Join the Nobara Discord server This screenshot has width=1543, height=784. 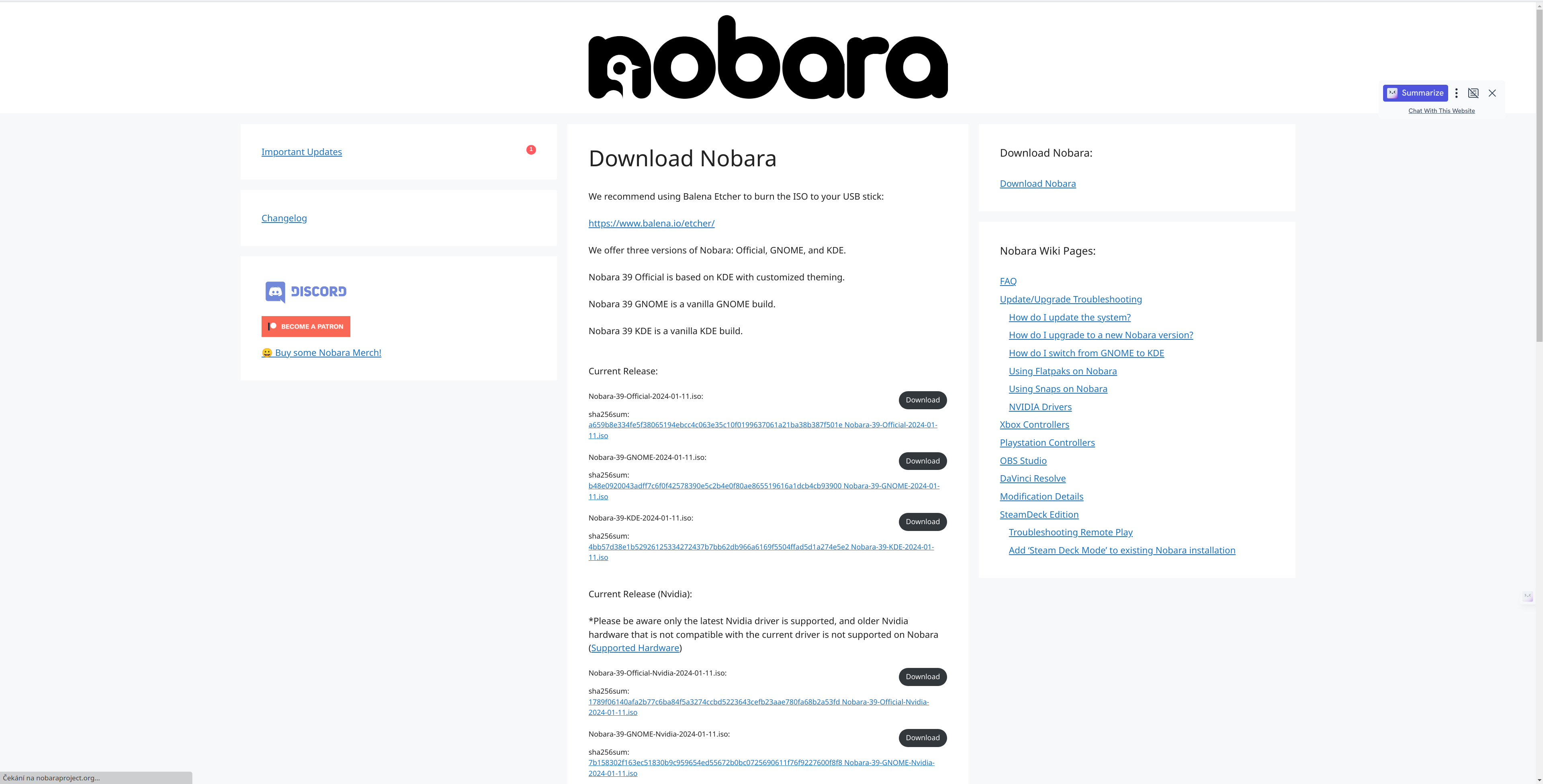[x=305, y=292]
